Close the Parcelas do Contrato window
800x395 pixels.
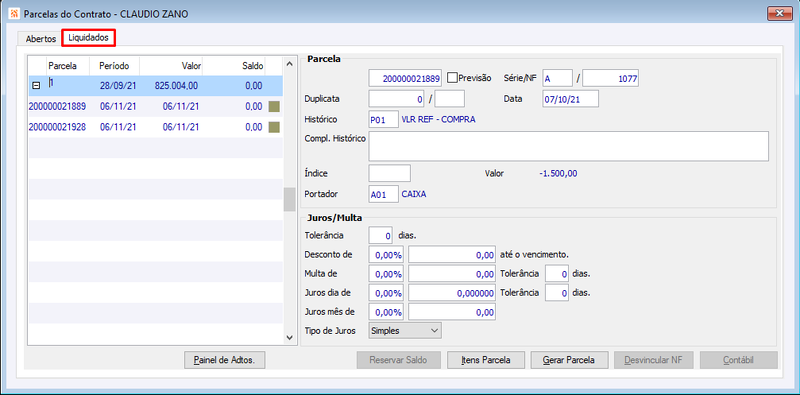point(779,13)
